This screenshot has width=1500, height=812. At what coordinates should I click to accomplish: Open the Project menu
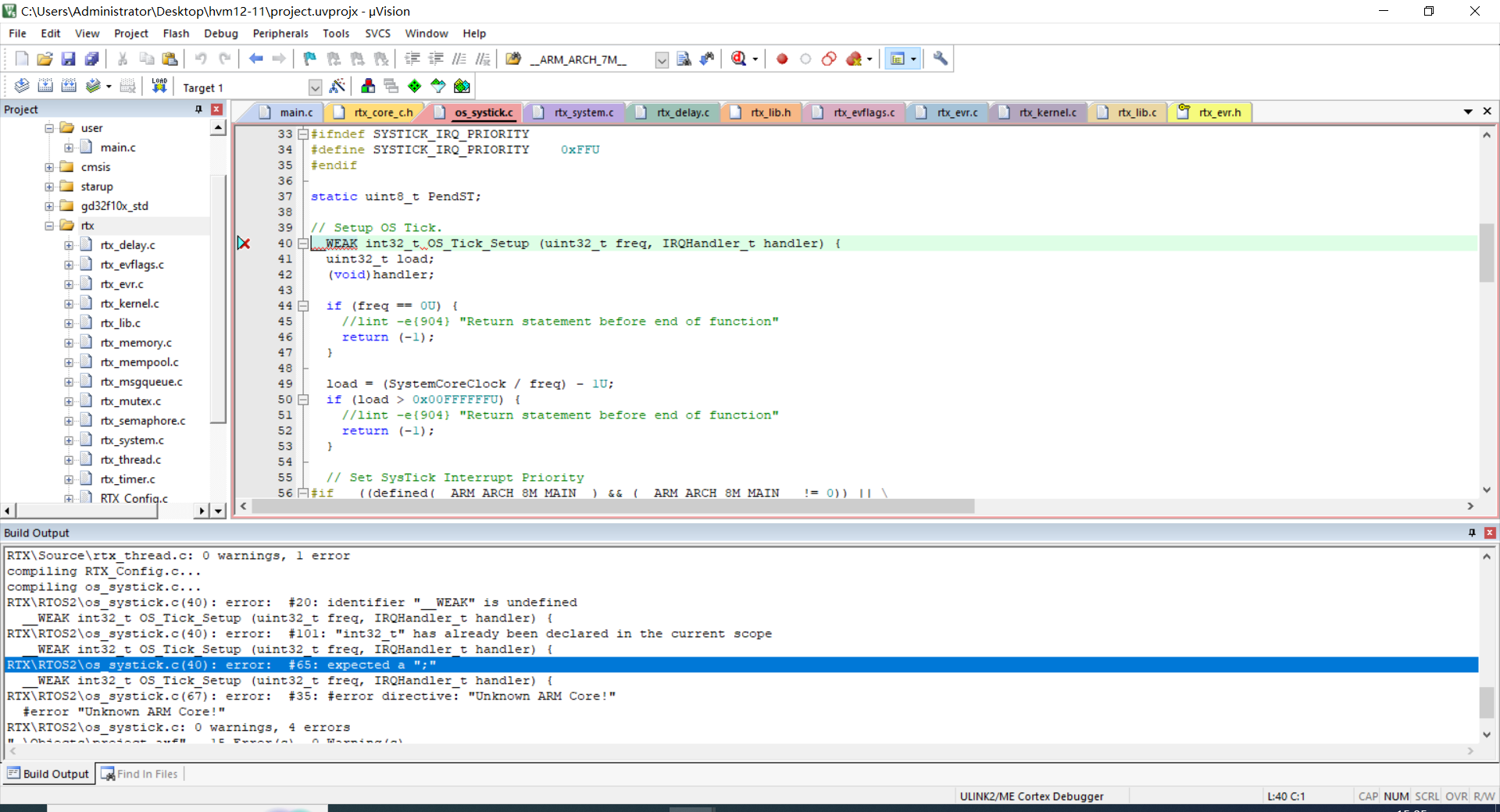click(x=131, y=34)
